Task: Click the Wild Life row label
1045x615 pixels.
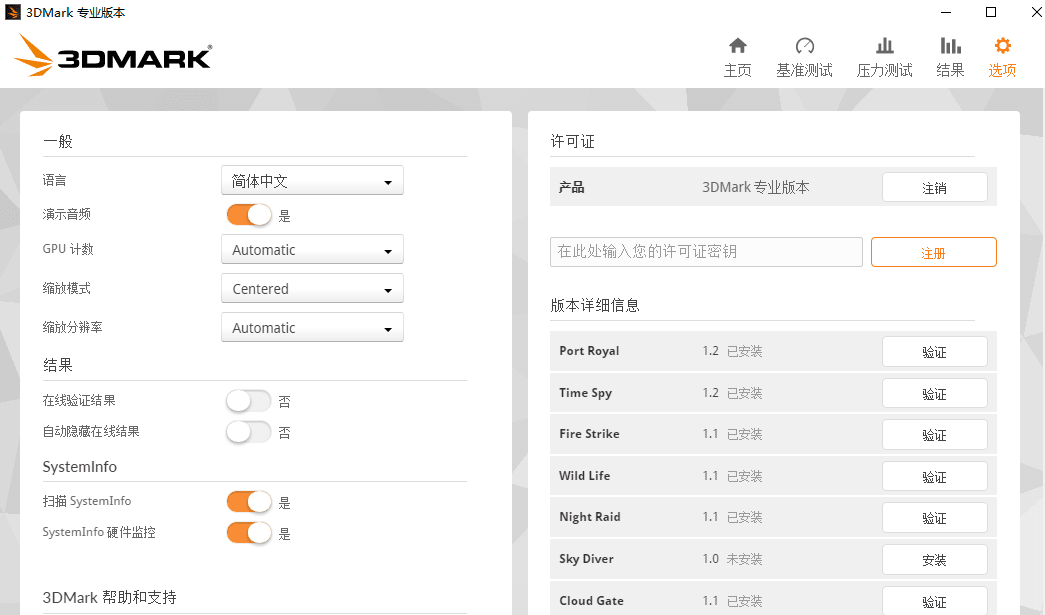Action: pyautogui.click(x=584, y=476)
